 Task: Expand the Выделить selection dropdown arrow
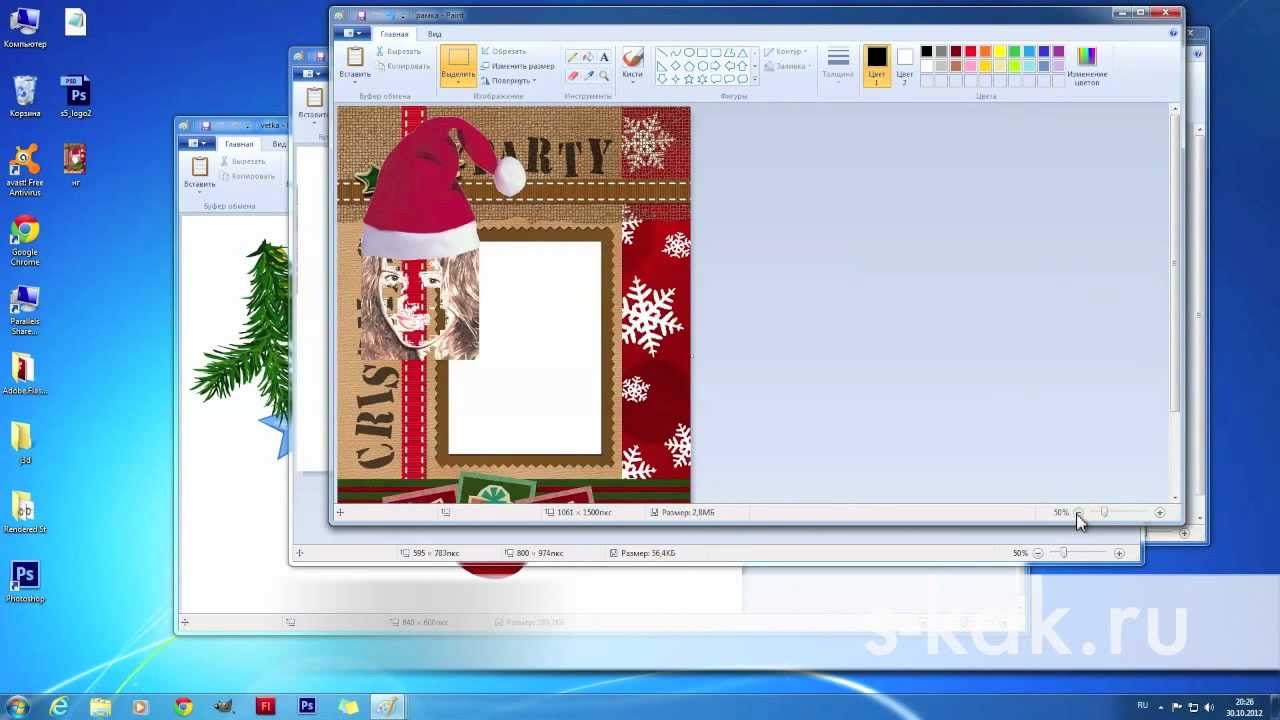pos(458,82)
